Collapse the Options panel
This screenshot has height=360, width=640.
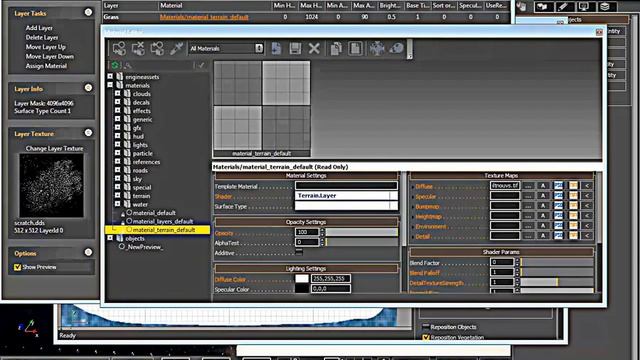[x=88, y=252]
